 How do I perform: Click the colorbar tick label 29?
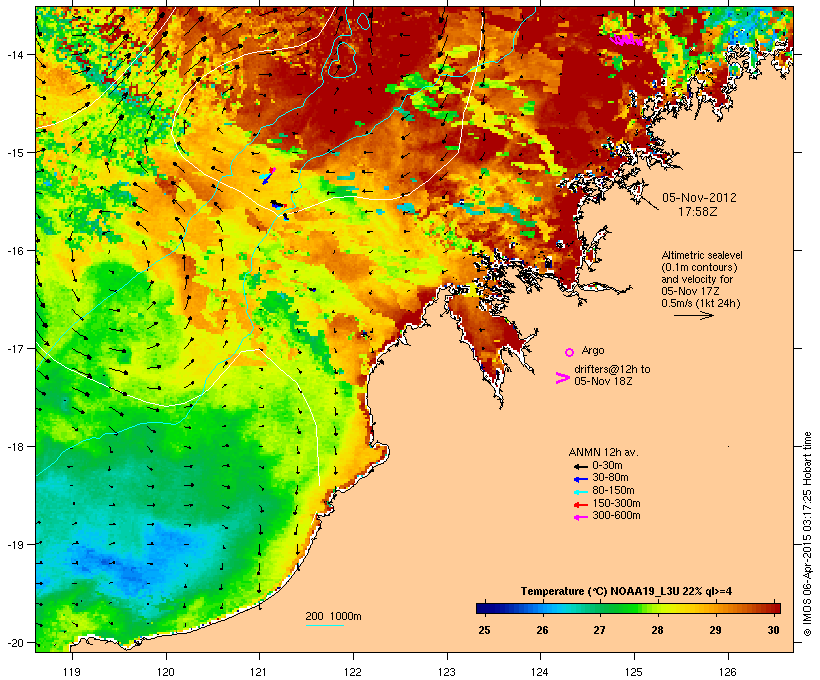coord(715,630)
